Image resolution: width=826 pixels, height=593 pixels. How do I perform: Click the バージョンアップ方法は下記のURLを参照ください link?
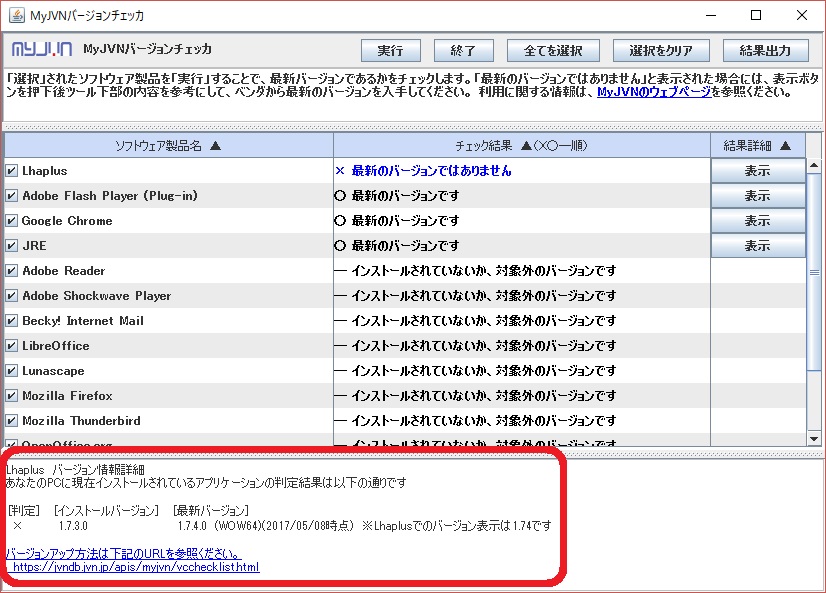click(124, 554)
